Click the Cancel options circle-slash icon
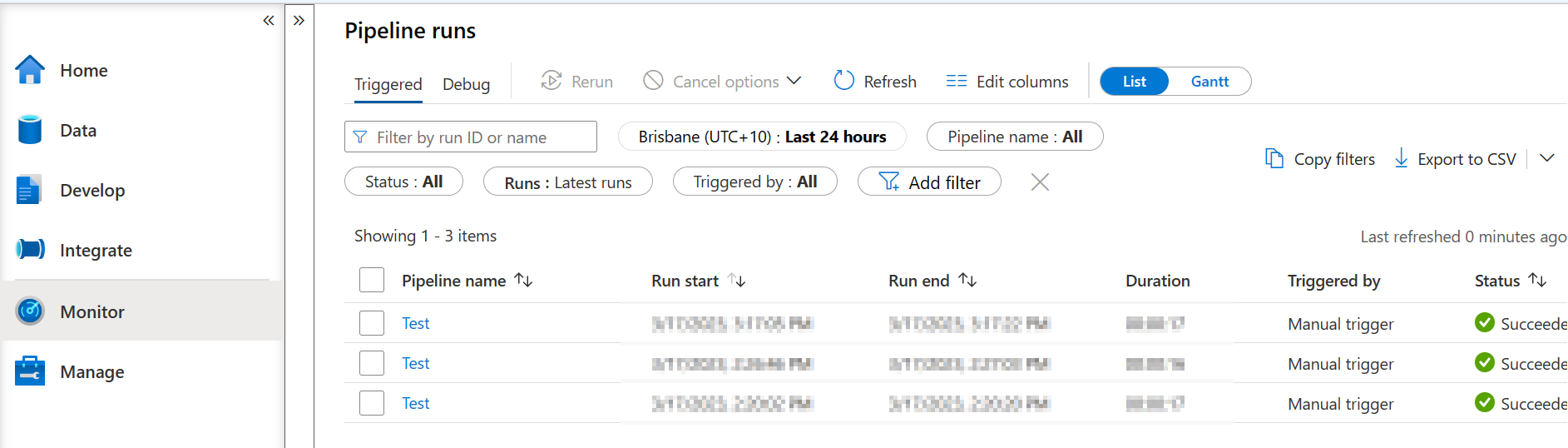This screenshot has width=1568, height=448. pyautogui.click(x=654, y=80)
